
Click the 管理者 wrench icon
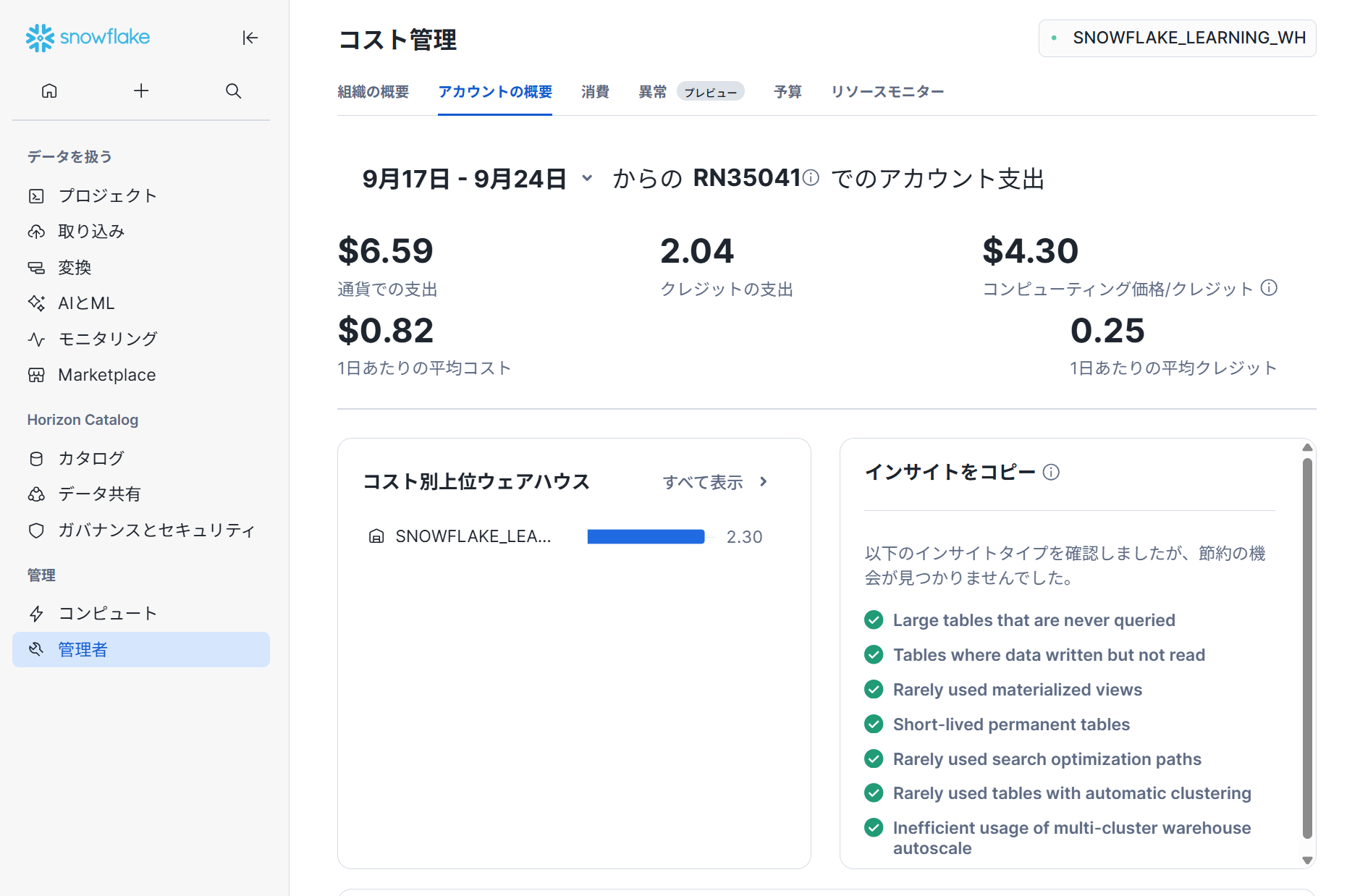point(36,650)
